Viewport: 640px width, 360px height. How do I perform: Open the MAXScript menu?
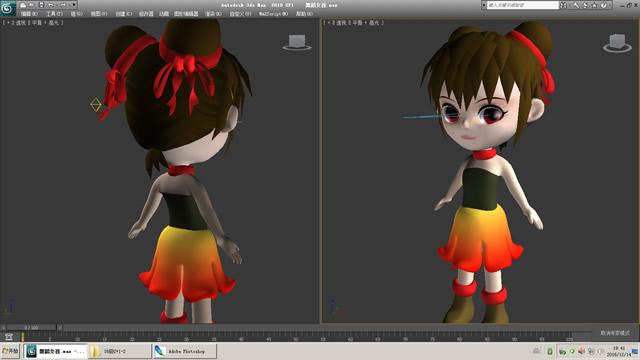[x=273, y=14]
